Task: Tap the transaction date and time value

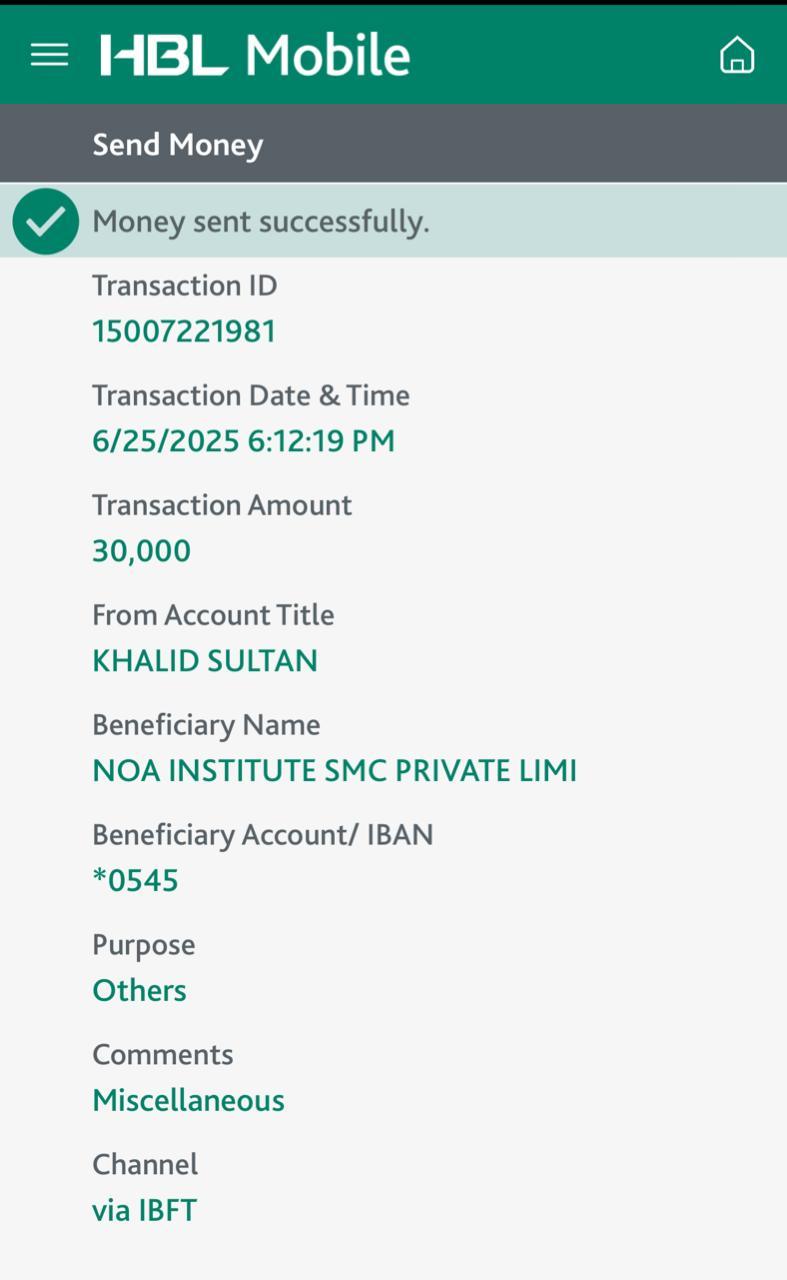Action: coord(243,441)
